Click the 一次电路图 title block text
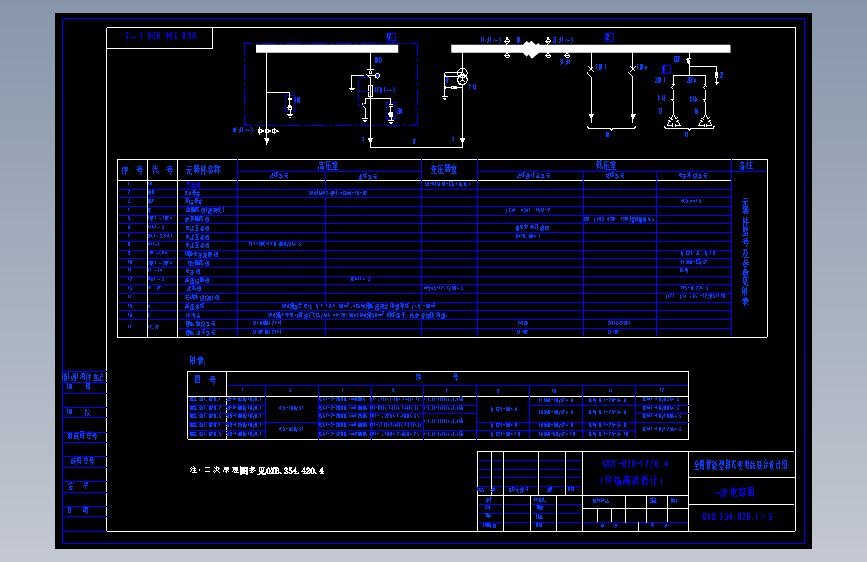Screen dimensions: 867x562 [734, 492]
